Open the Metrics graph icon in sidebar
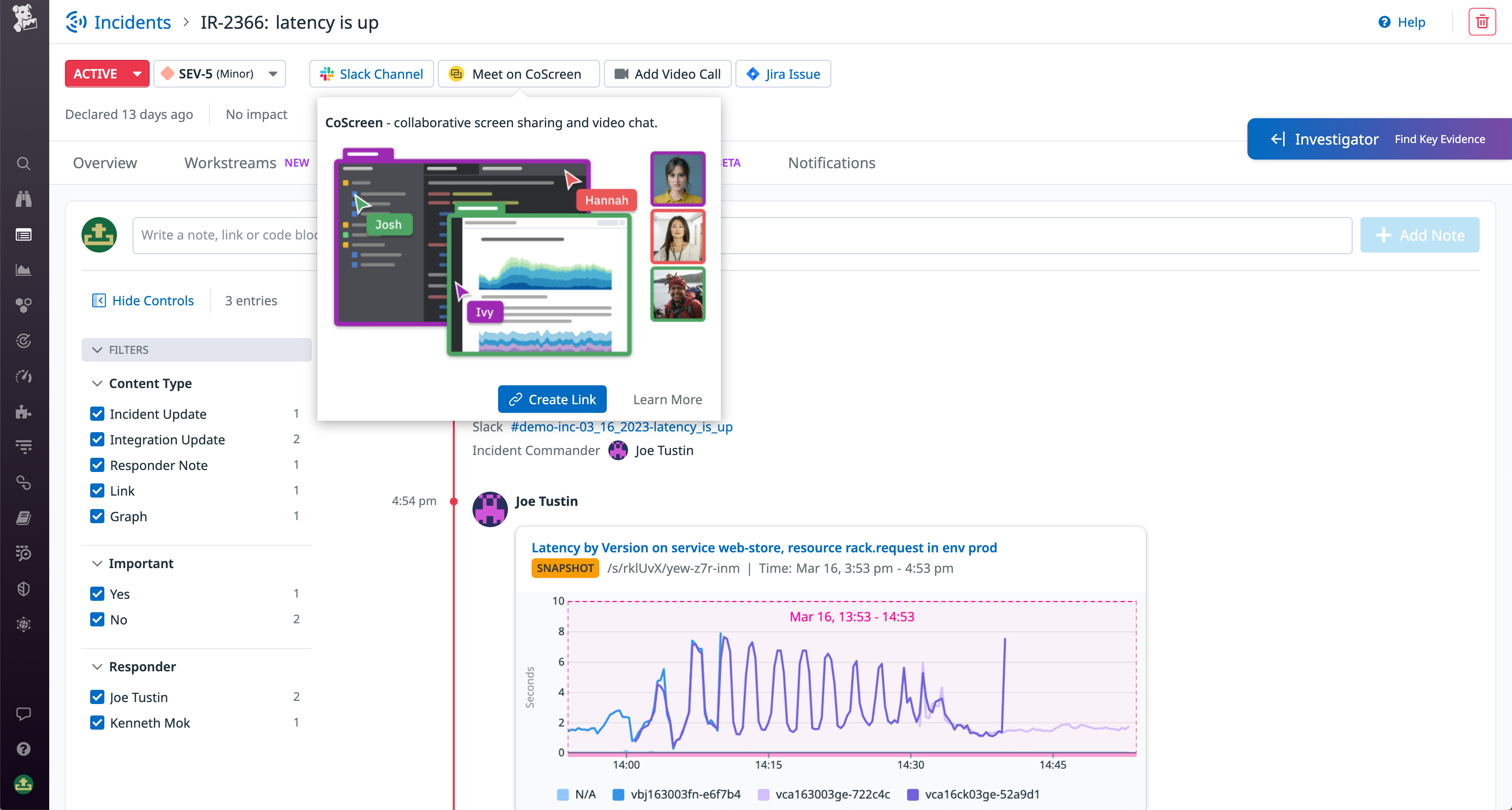The width and height of the screenshot is (1512, 810). click(x=24, y=269)
